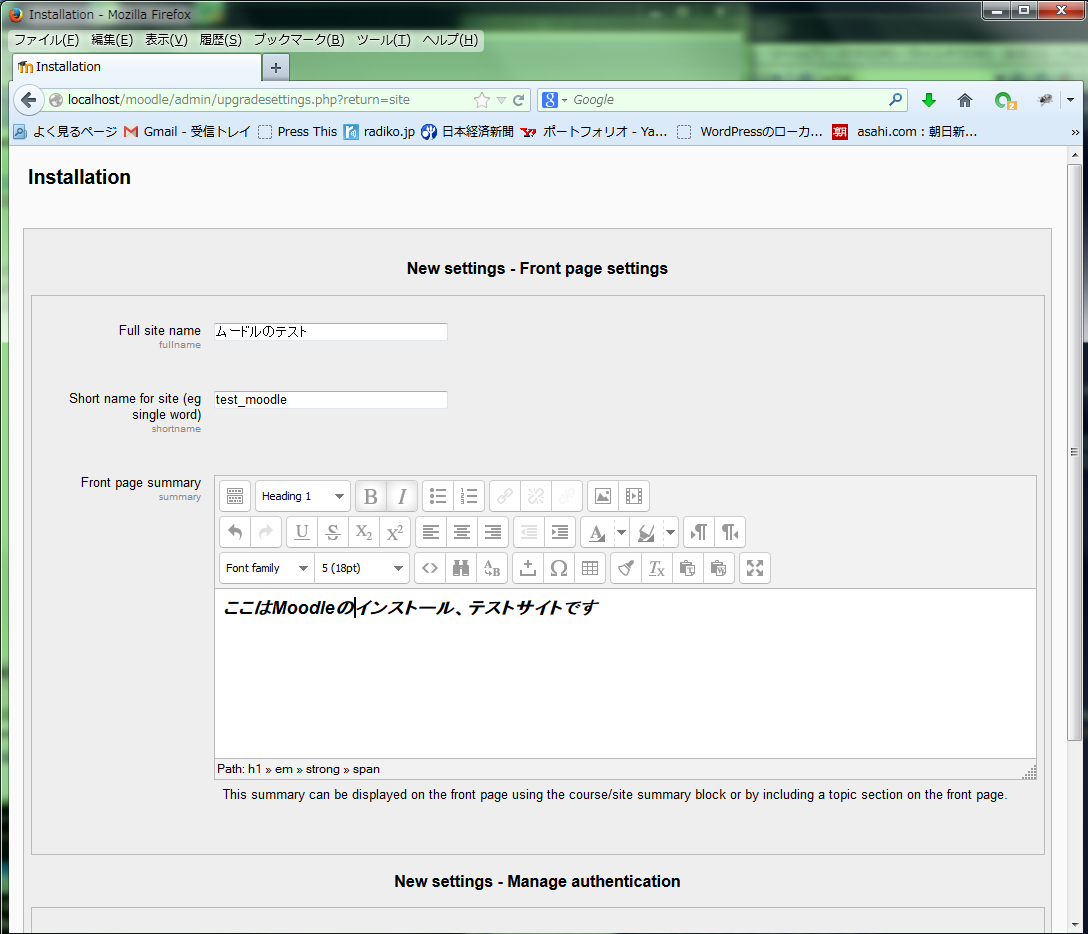Paste as plain text
This screenshot has width=1088, height=934.
tap(688, 568)
